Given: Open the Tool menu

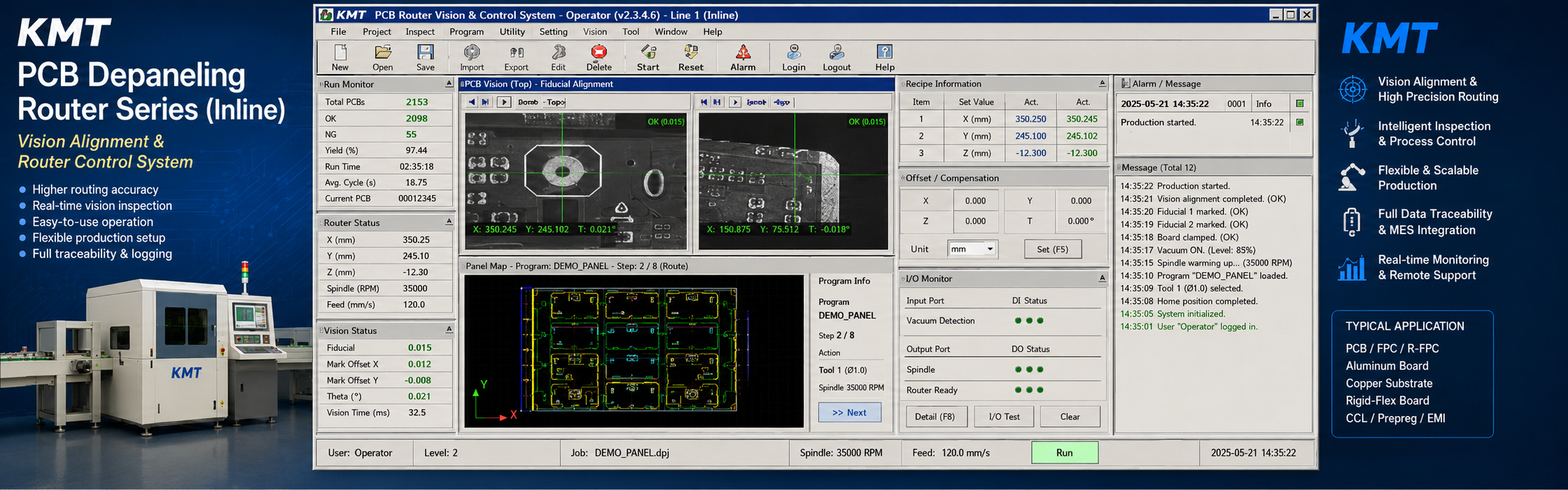Looking at the screenshot, I should 631,31.
